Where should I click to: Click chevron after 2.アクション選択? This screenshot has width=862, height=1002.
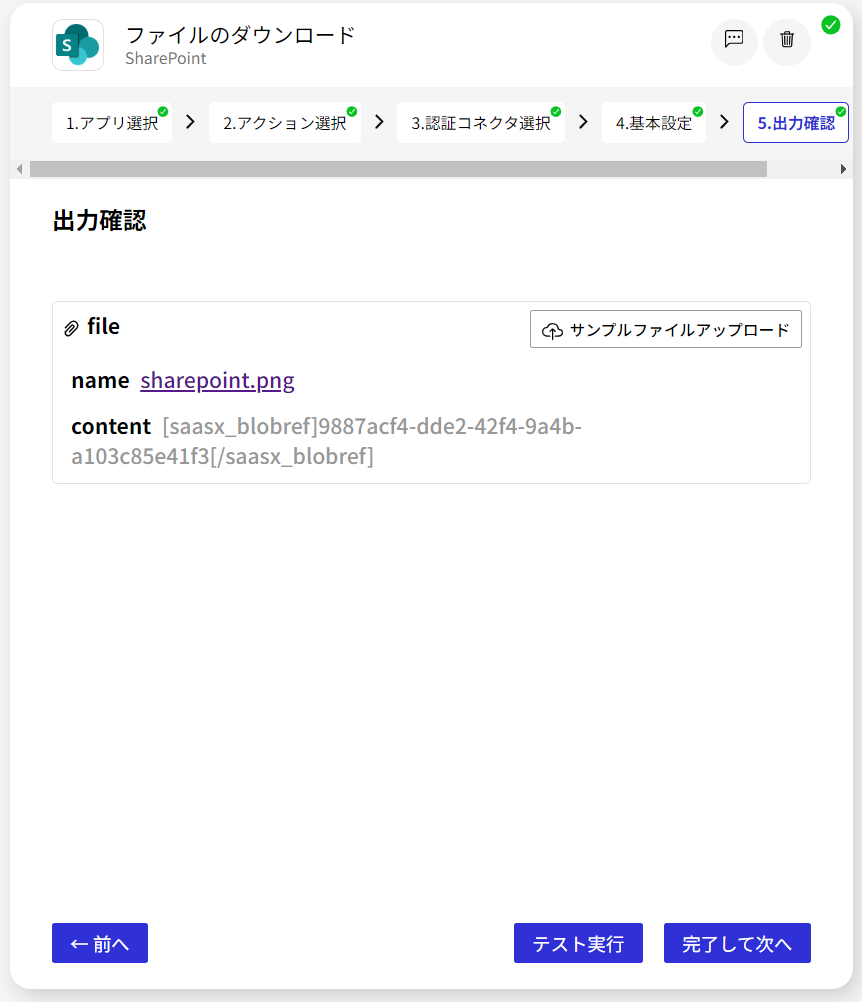380,122
